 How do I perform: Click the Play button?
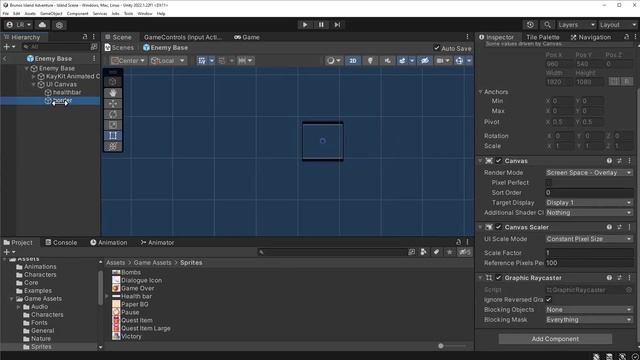point(305,24)
